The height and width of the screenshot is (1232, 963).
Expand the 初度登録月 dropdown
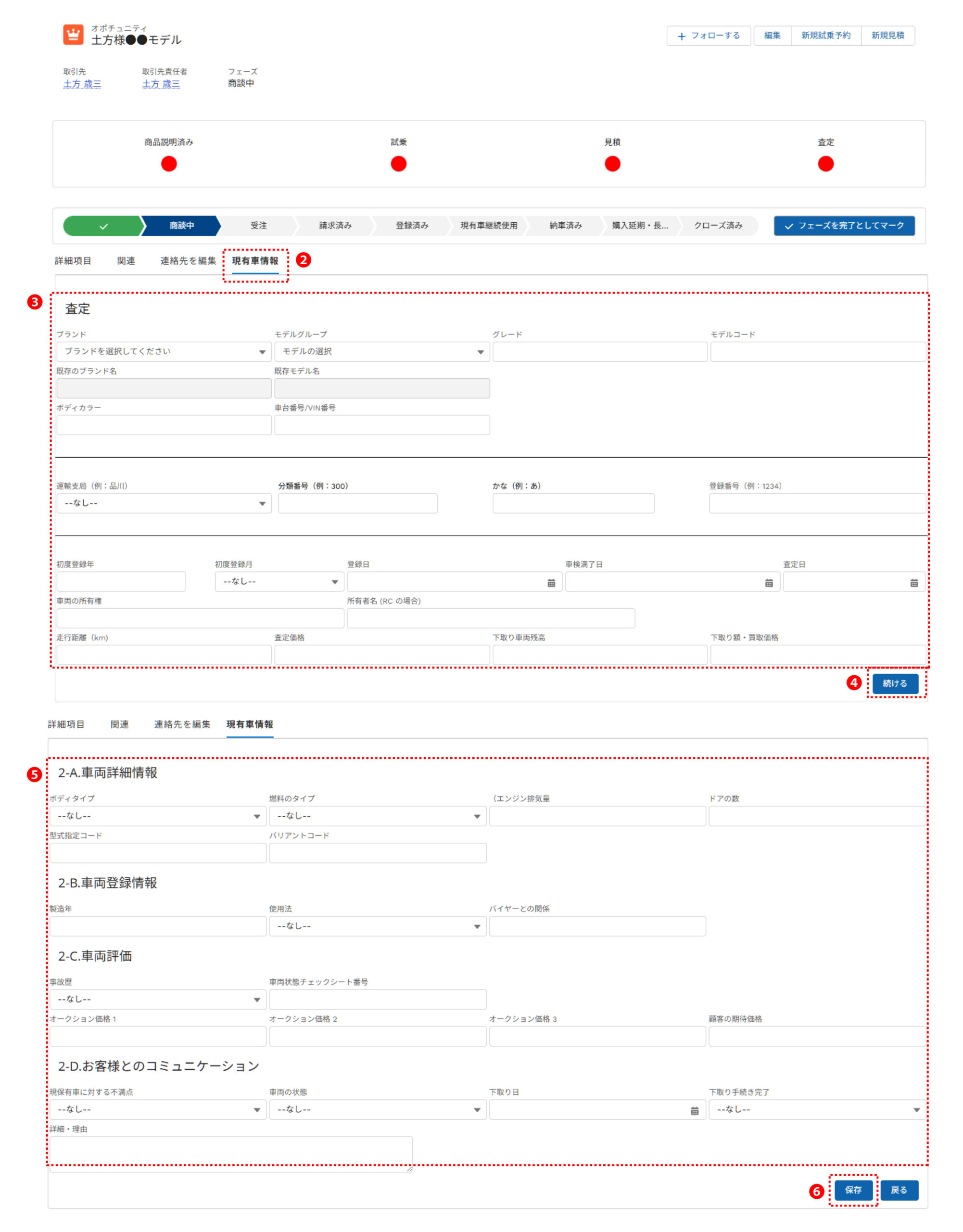279,581
